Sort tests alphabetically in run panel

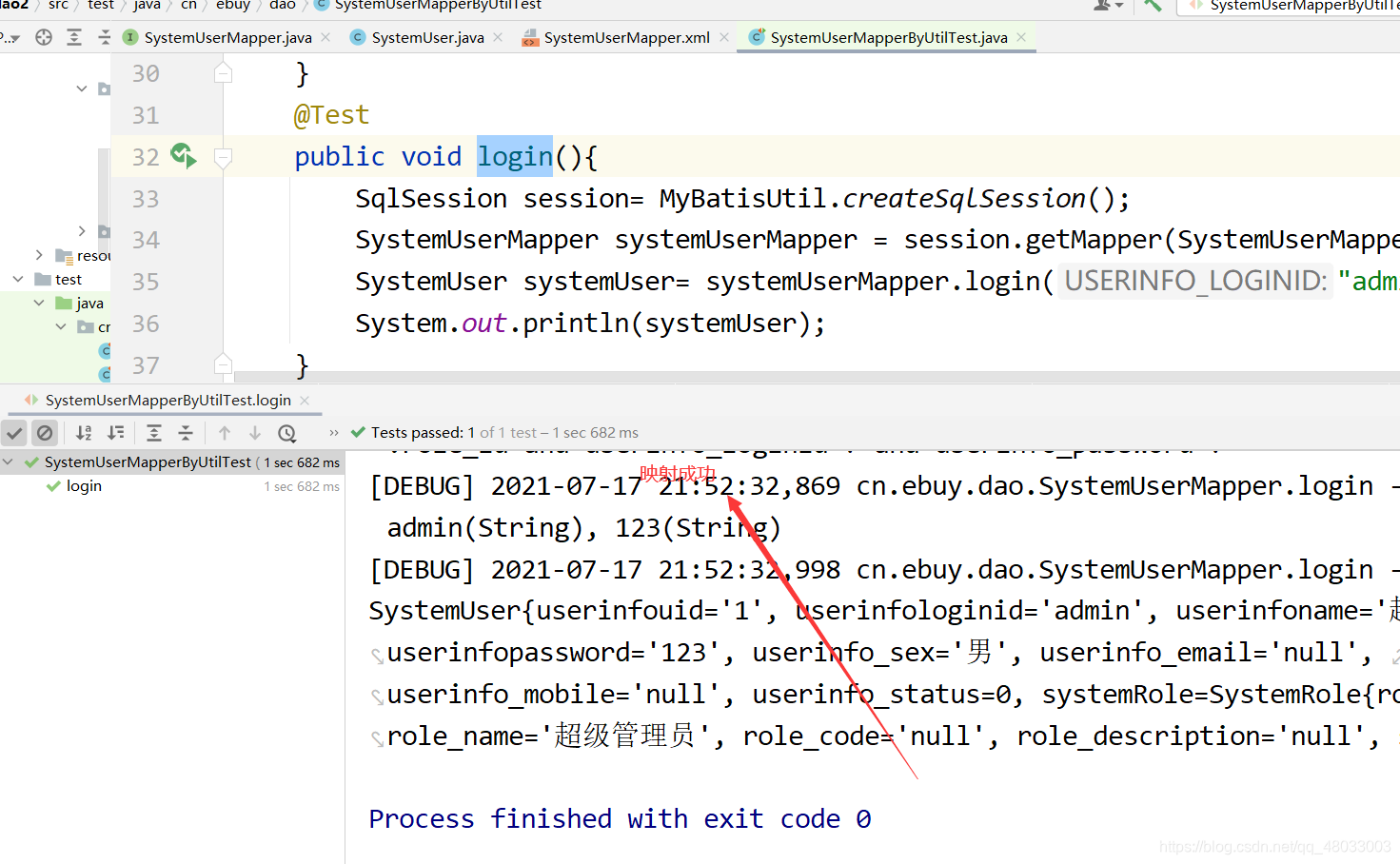(x=84, y=433)
